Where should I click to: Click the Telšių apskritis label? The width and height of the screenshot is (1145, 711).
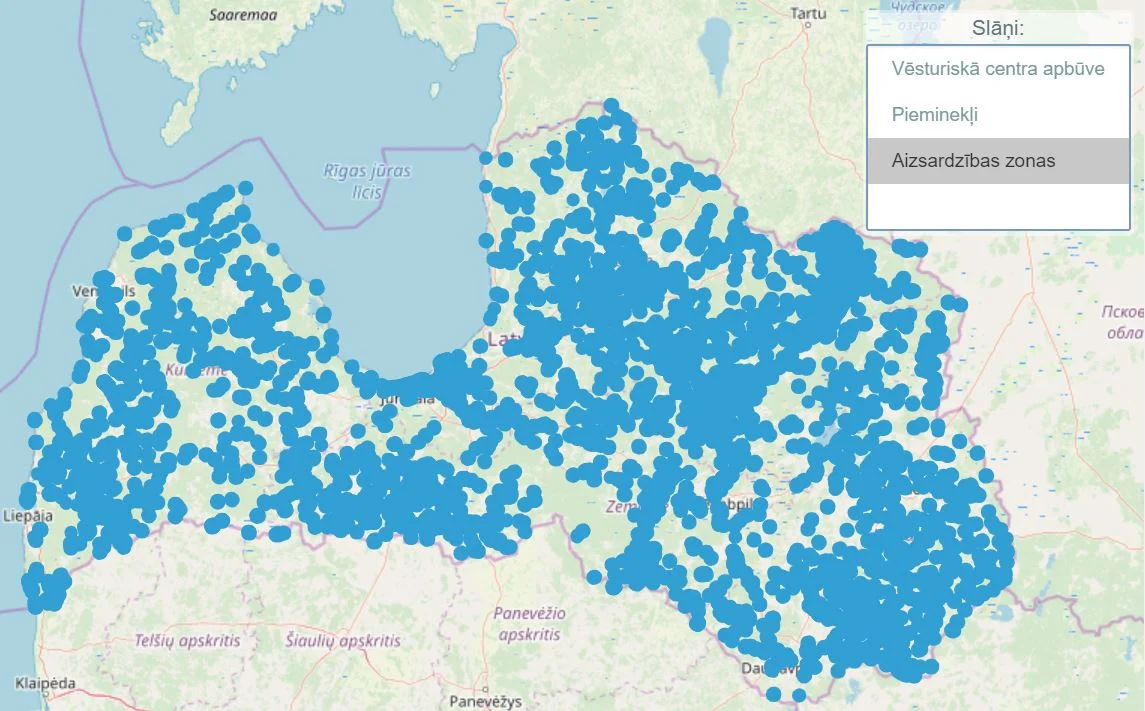pos(187,641)
